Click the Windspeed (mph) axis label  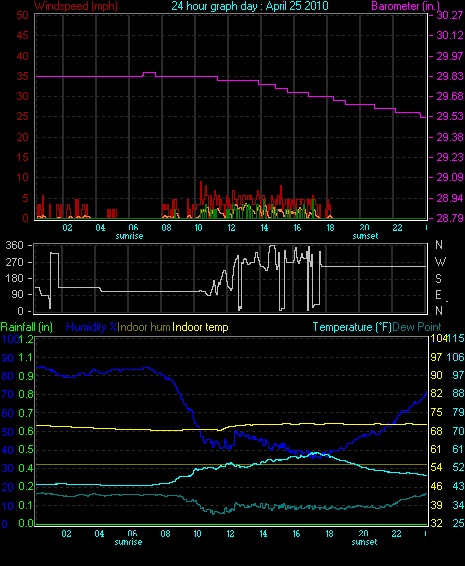[76, 6]
